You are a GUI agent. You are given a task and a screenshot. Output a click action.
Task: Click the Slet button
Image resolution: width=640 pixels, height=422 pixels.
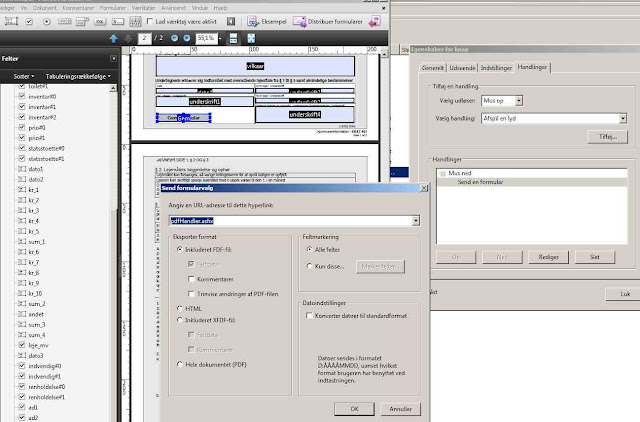coord(595,257)
